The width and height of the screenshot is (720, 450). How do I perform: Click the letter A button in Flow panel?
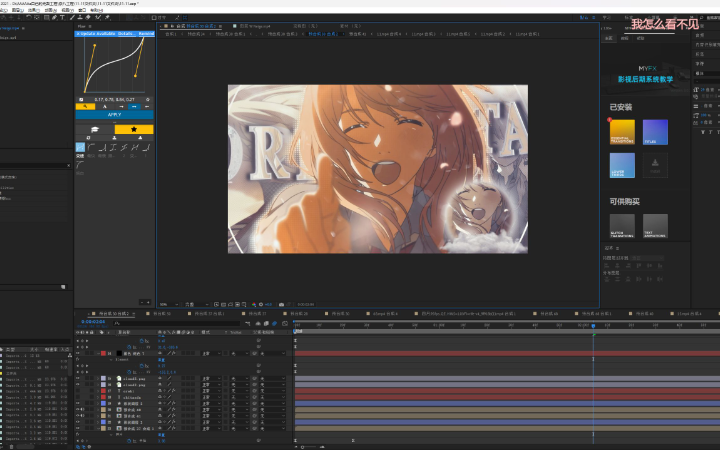pos(105,107)
